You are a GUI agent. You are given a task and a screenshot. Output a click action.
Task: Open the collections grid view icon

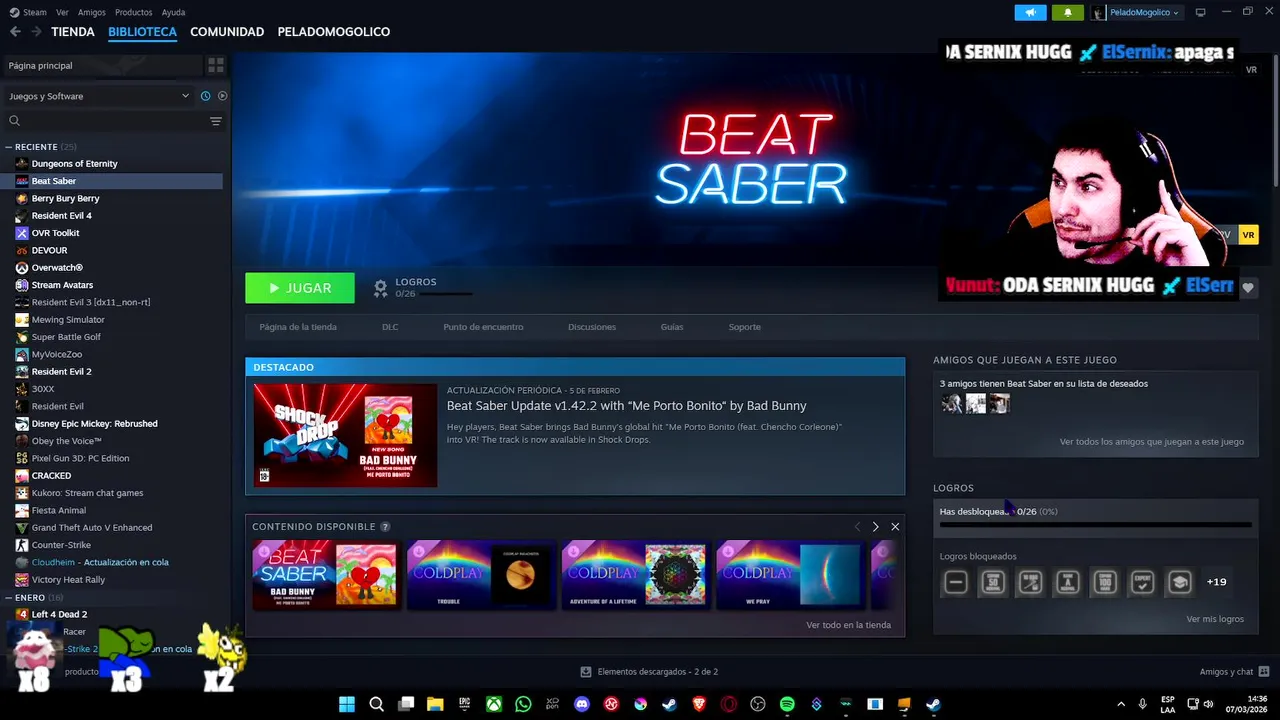pyautogui.click(x=215, y=65)
